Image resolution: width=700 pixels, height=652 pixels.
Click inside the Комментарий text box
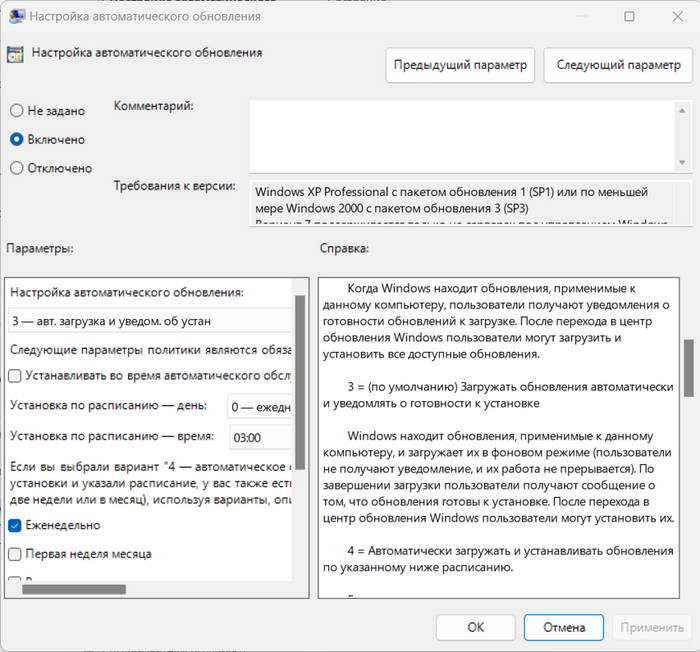coord(462,136)
